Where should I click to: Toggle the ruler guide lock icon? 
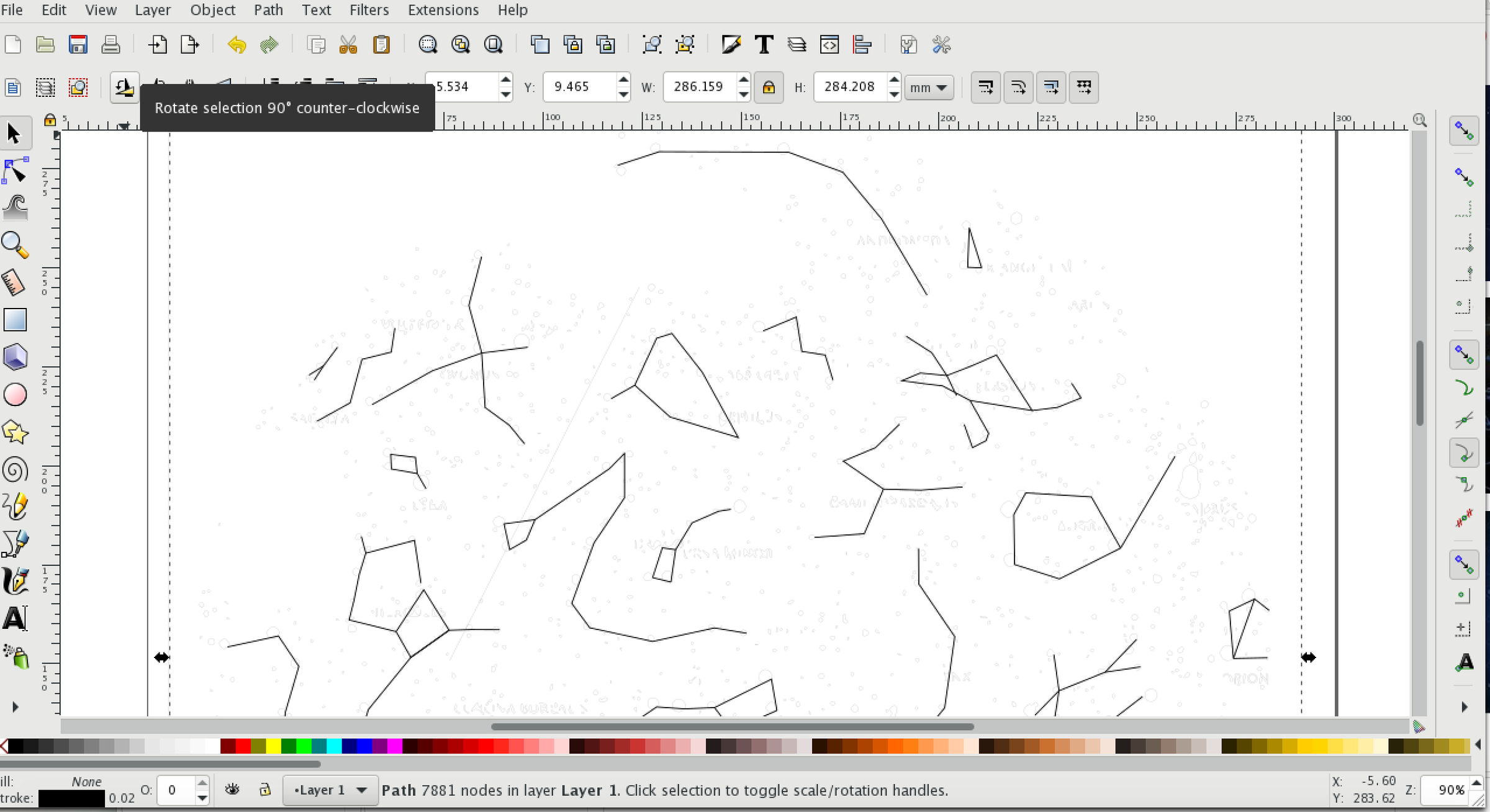tap(50, 120)
